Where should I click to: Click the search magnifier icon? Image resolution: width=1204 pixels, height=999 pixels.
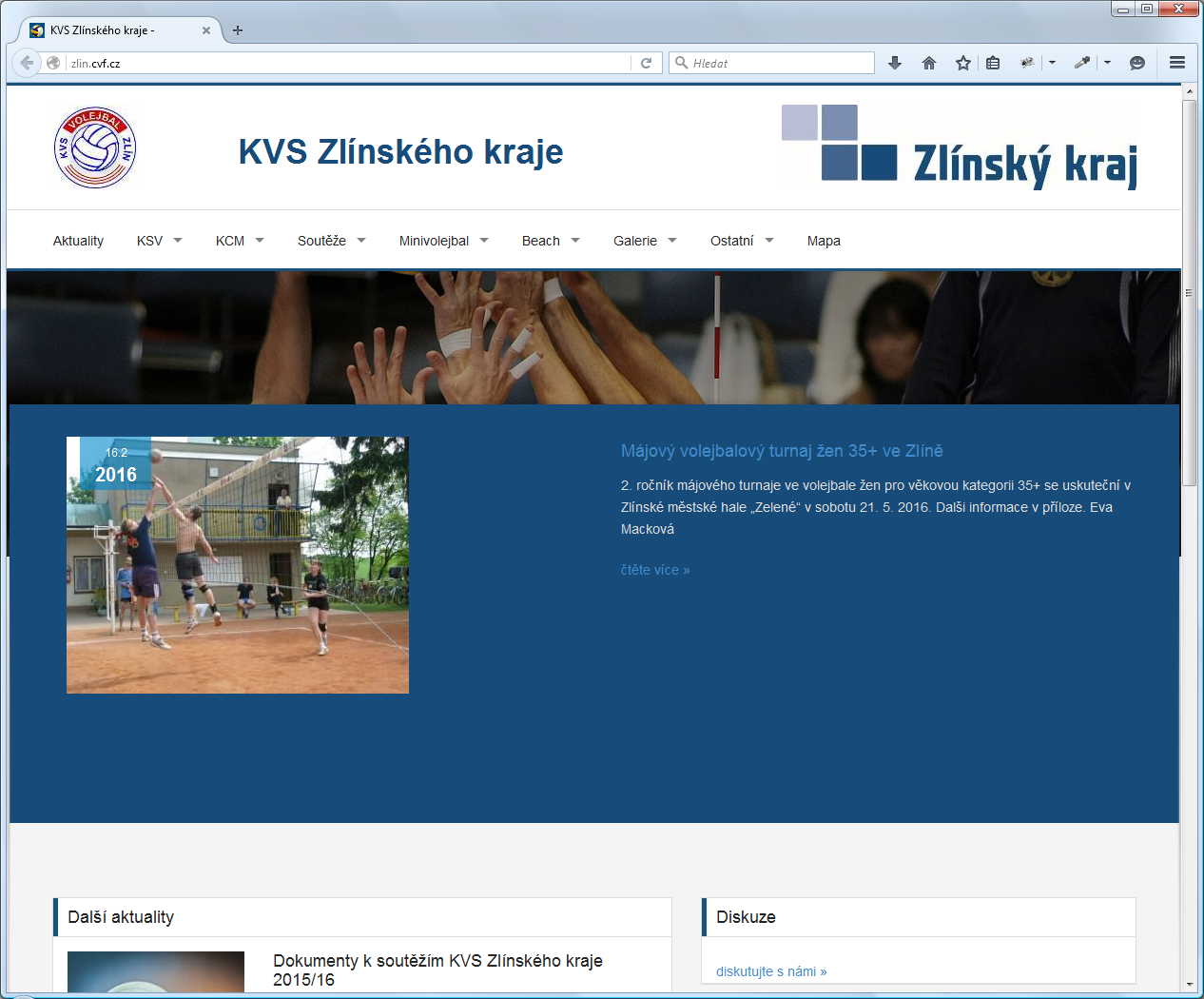pos(681,63)
